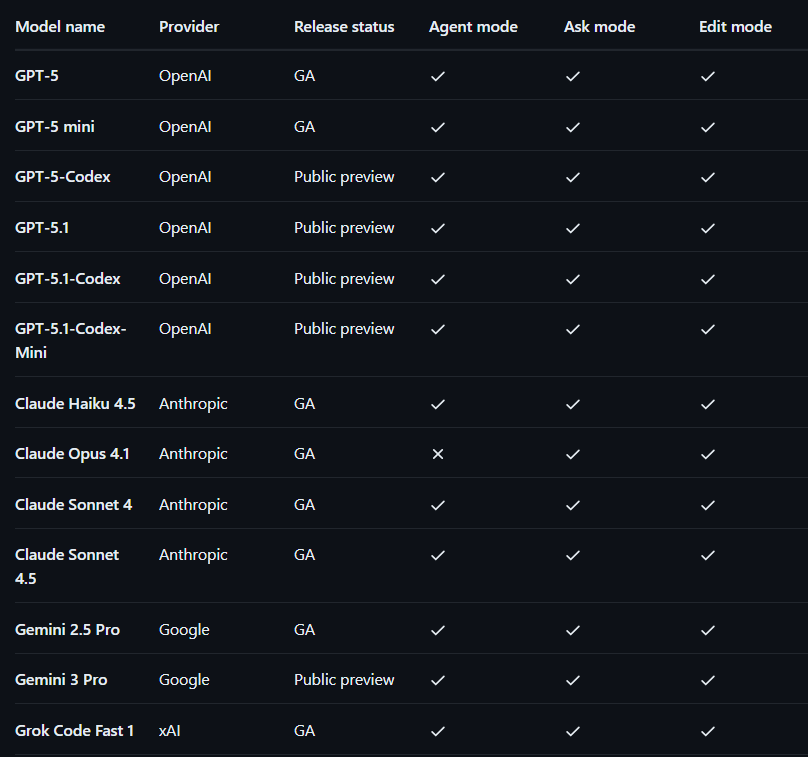This screenshot has width=808, height=757.
Task: Click the xAI provider cell
Action: click(170, 731)
